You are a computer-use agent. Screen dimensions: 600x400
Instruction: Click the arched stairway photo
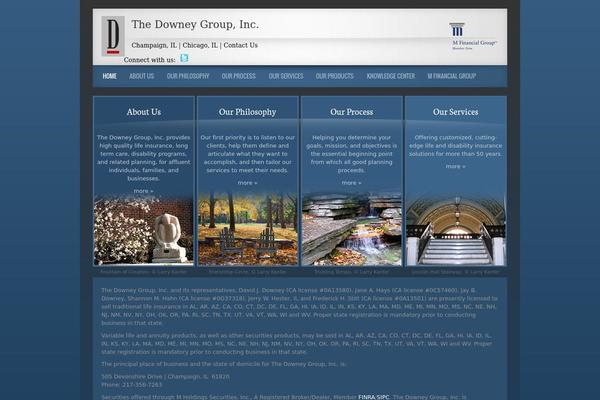pyautogui.click(x=456, y=231)
